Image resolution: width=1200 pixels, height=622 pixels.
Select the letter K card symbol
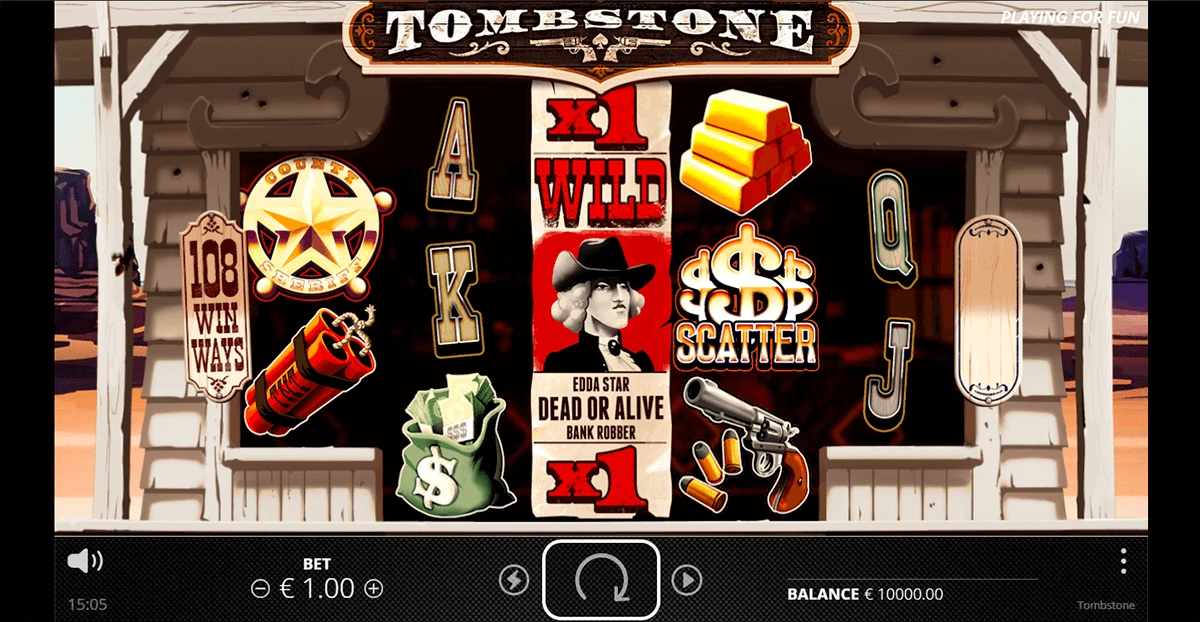452,297
